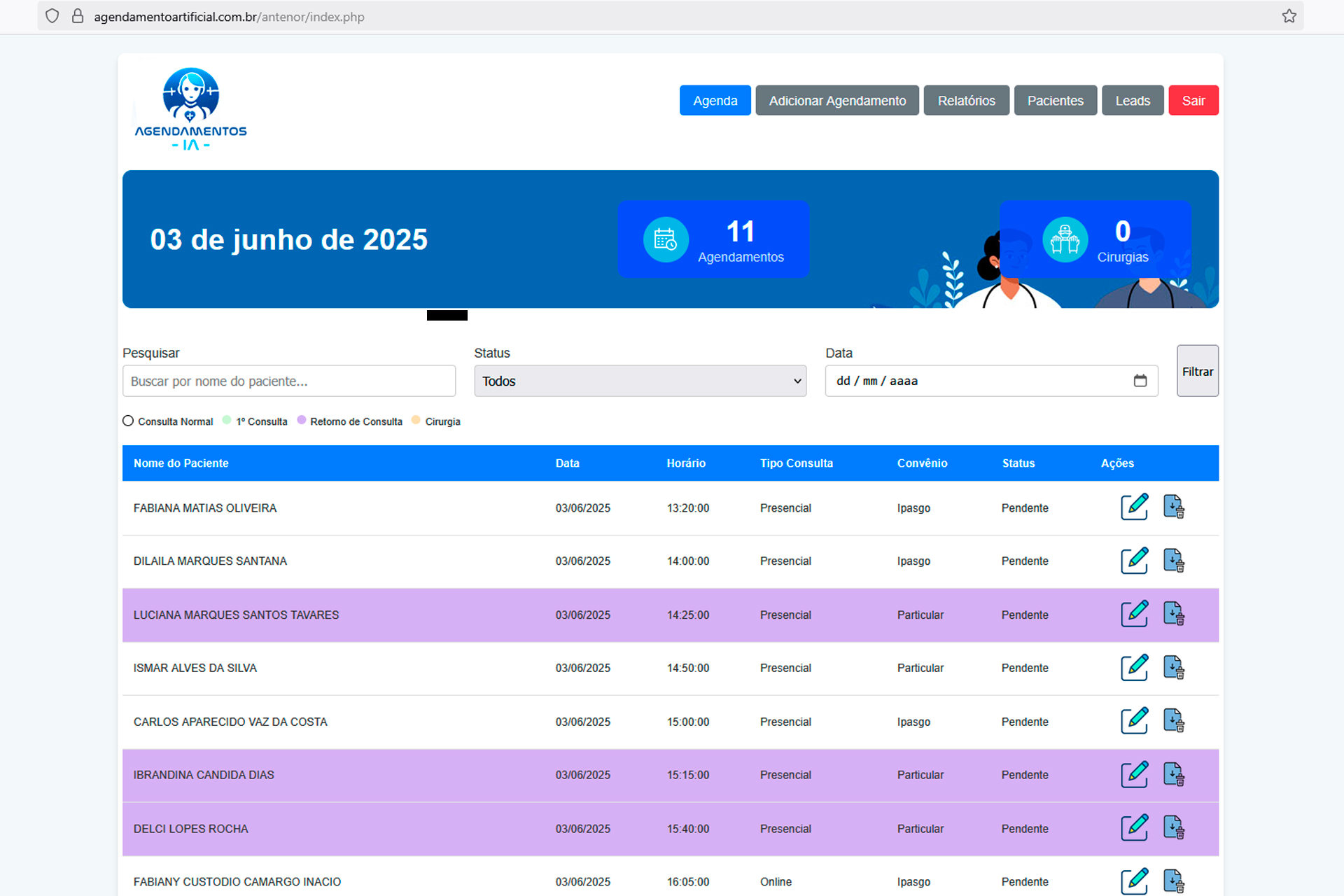The height and width of the screenshot is (896, 1344).
Task: Focus the patient name search field
Action: point(289,381)
